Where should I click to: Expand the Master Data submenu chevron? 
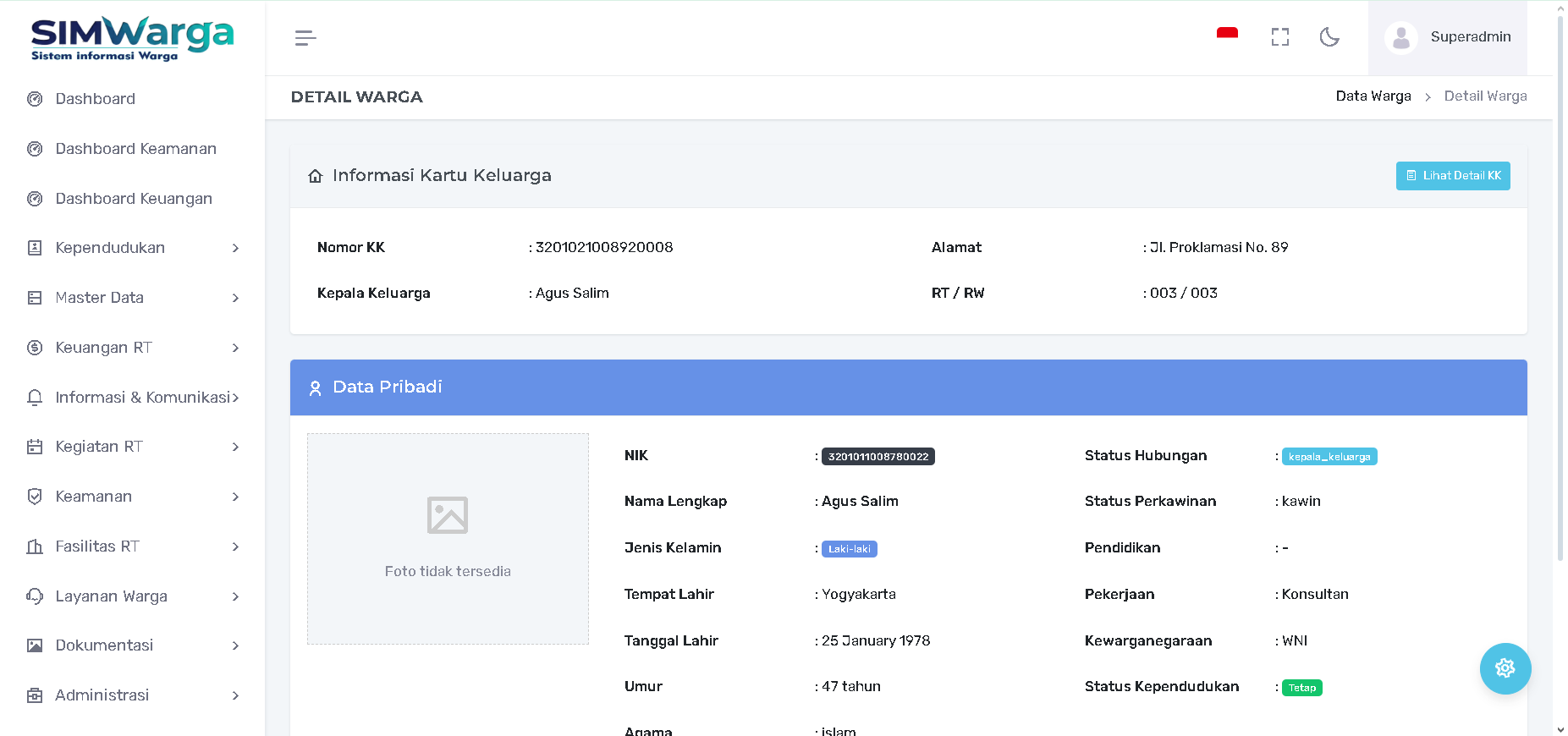click(235, 298)
